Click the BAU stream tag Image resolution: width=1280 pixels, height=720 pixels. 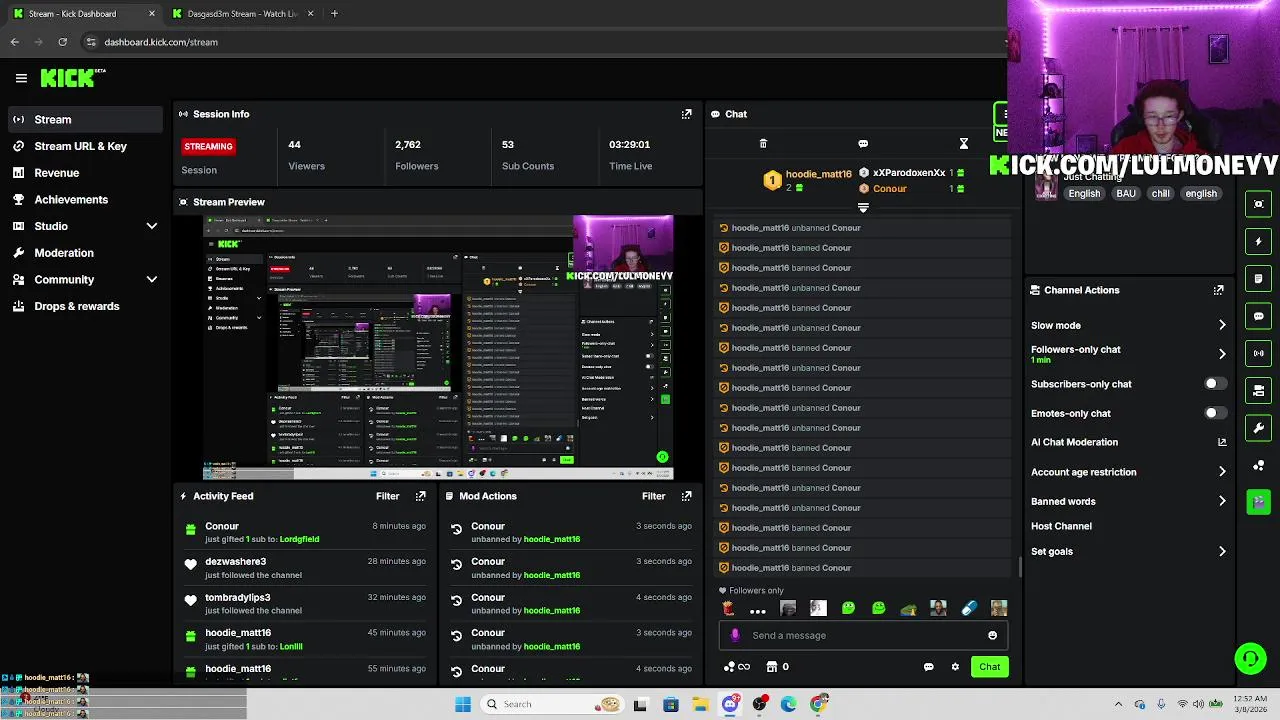pos(1126,193)
